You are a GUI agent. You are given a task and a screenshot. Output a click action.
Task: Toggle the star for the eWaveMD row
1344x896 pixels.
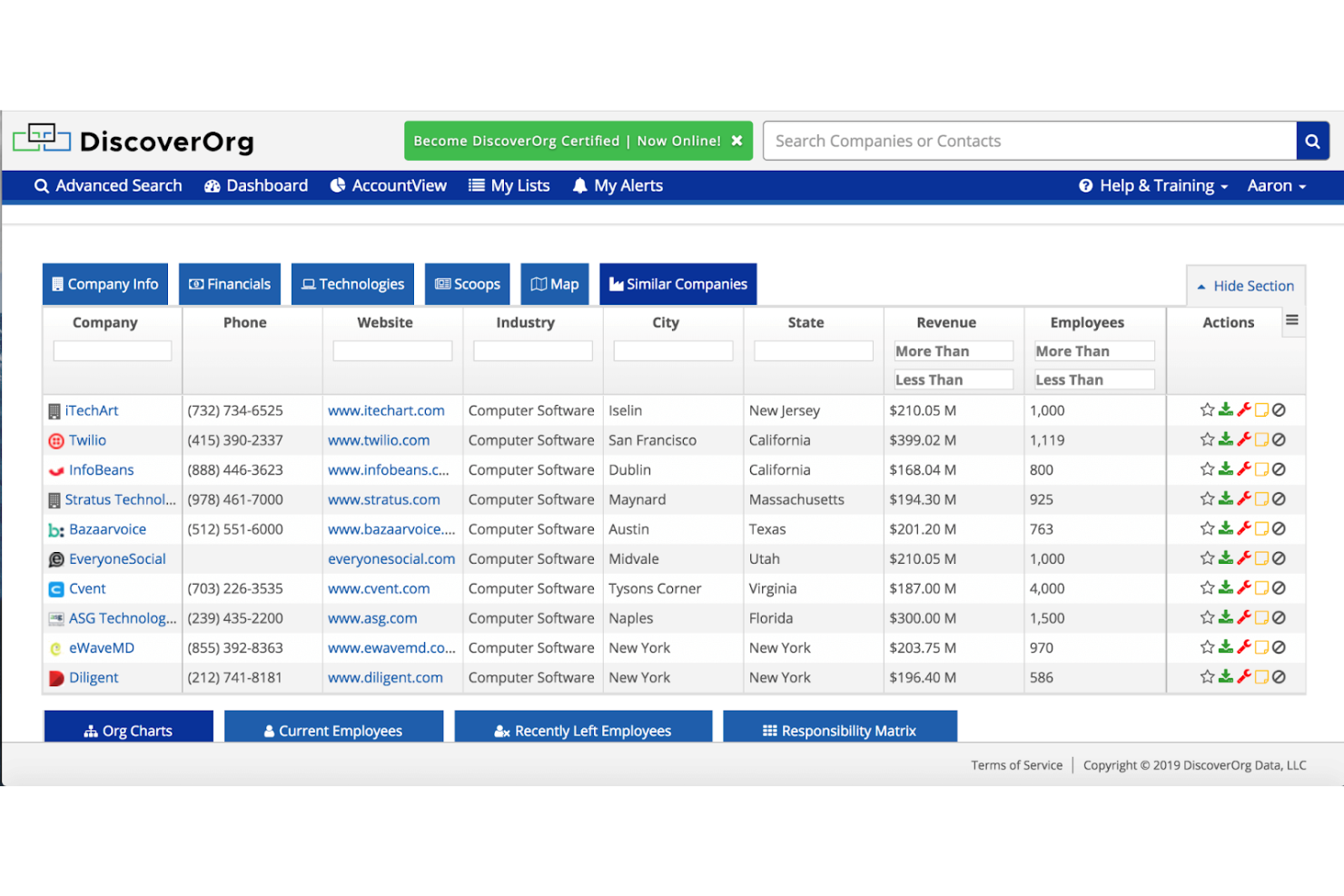1207,647
